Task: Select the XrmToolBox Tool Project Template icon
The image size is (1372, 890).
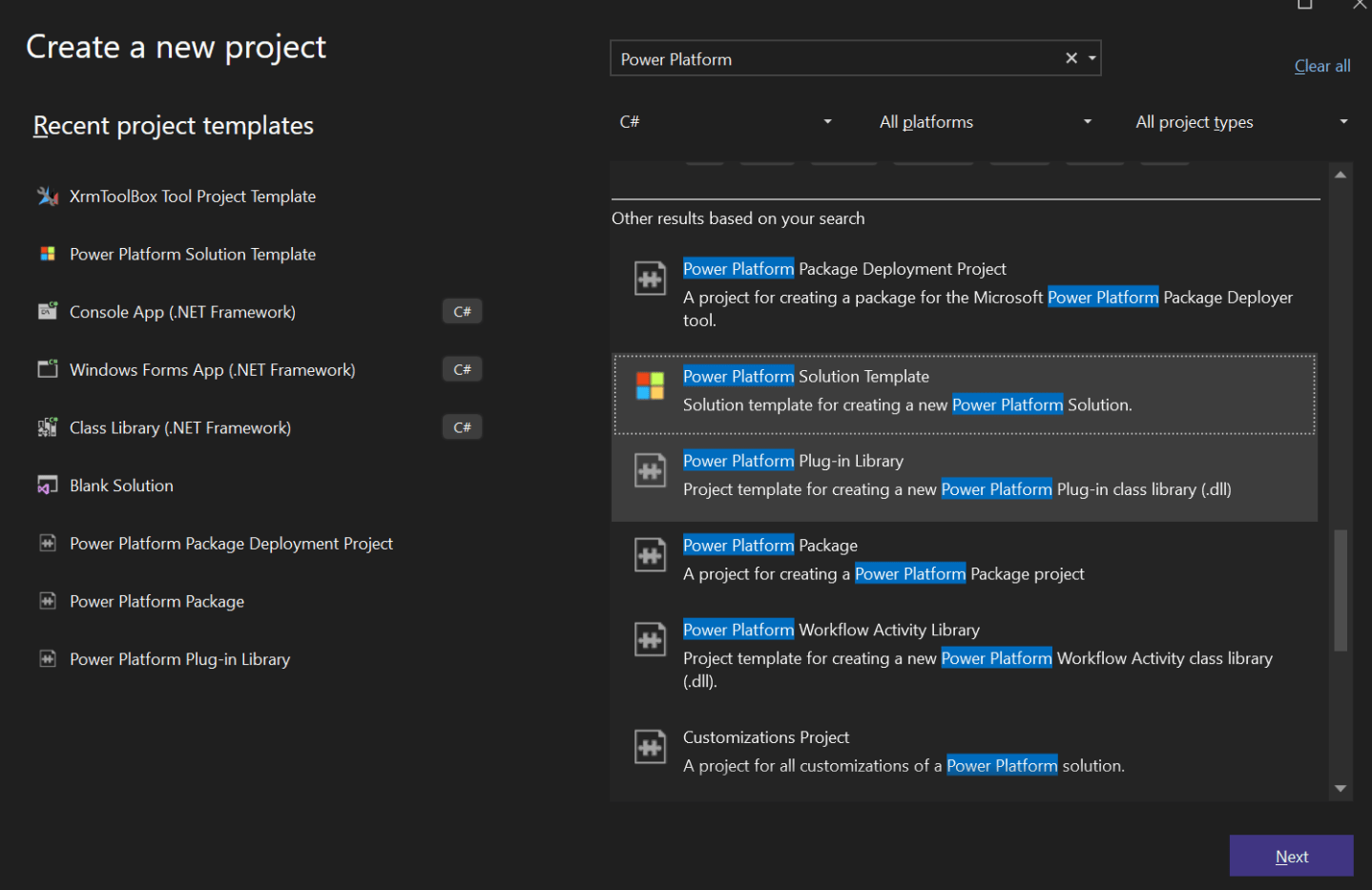Action: (x=48, y=196)
